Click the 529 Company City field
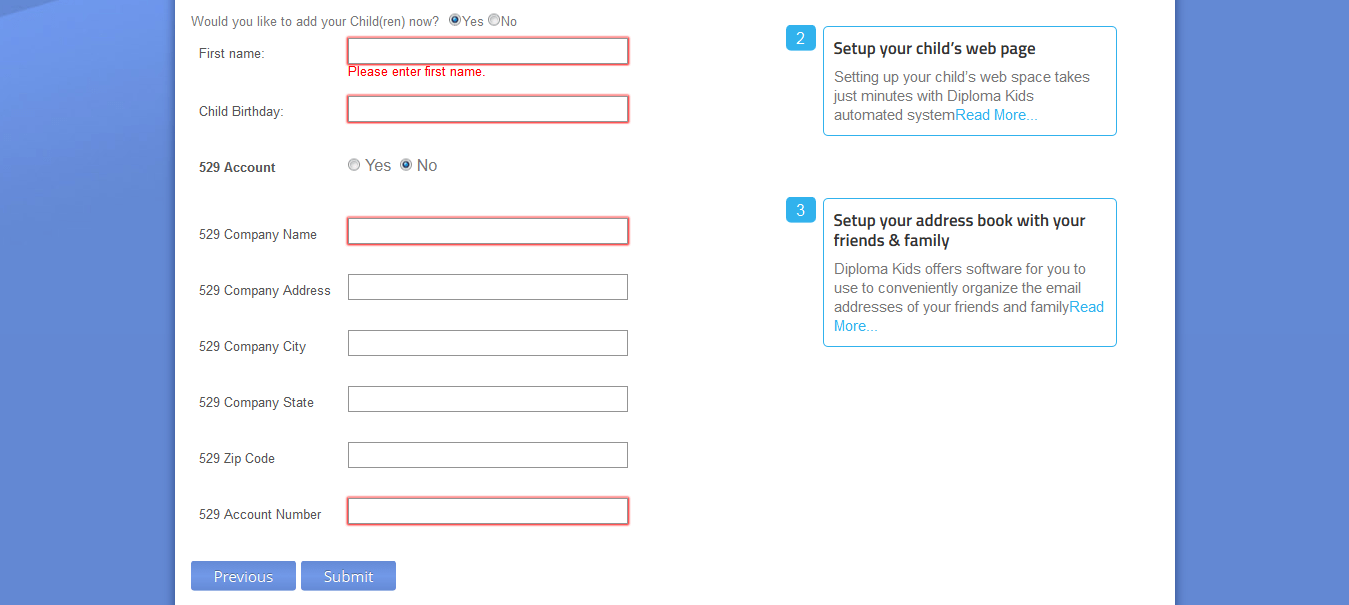1349x605 pixels. (487, 342)
